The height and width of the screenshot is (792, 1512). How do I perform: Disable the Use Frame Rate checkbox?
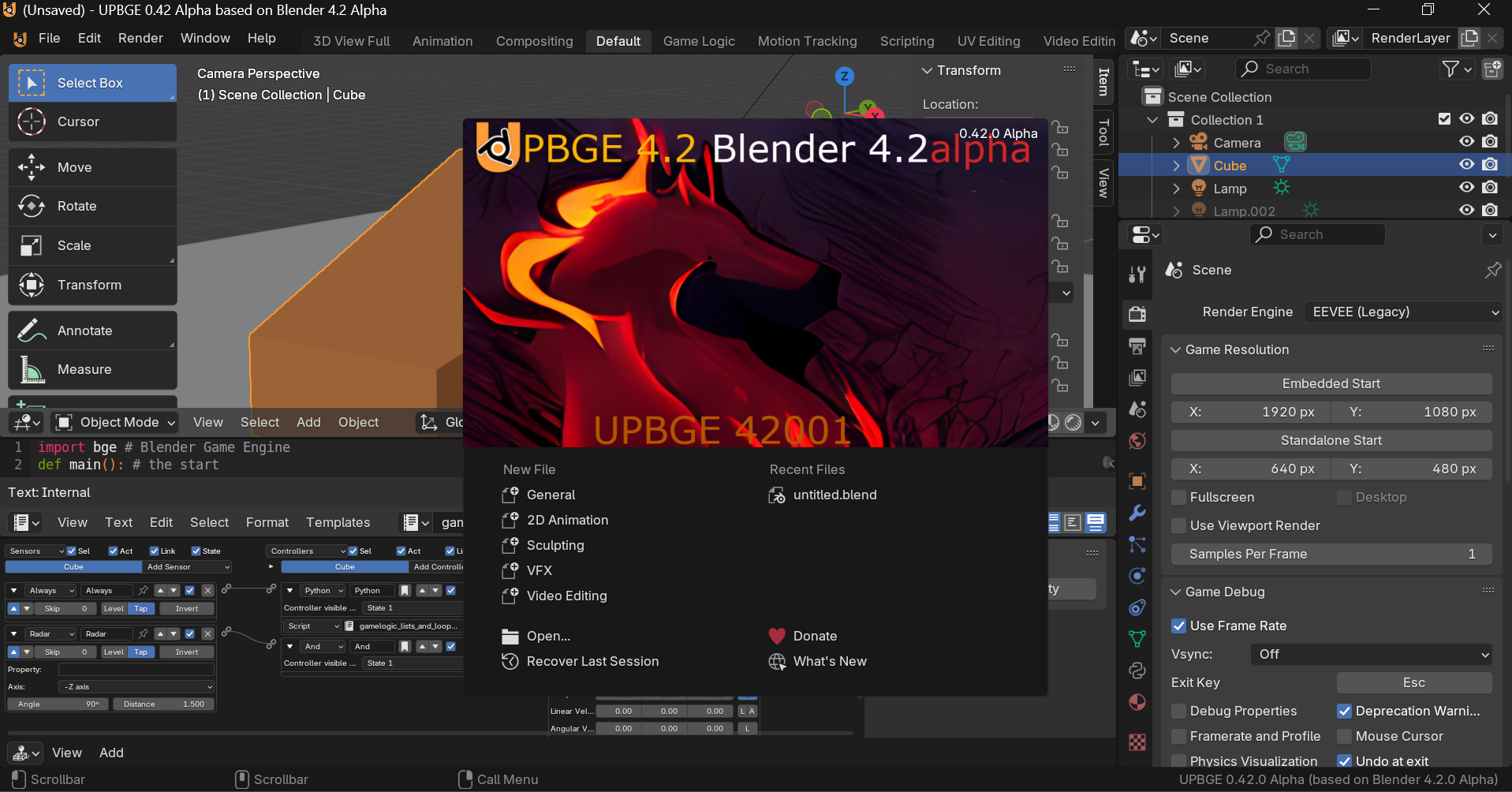(x=1179, y=626)
